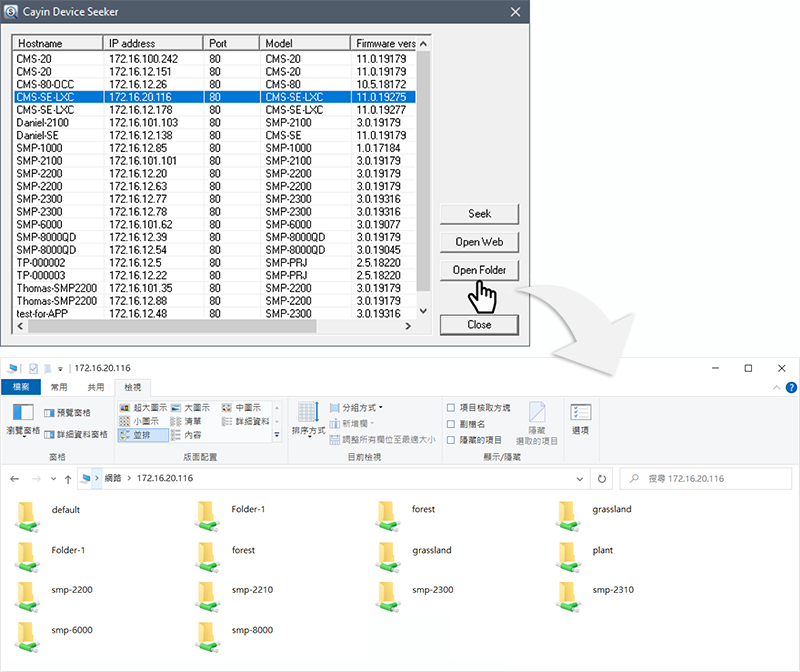Select the SMP-1000 device row
The height and width of the screenshot is (672, 800).
(x=215, y=148)
